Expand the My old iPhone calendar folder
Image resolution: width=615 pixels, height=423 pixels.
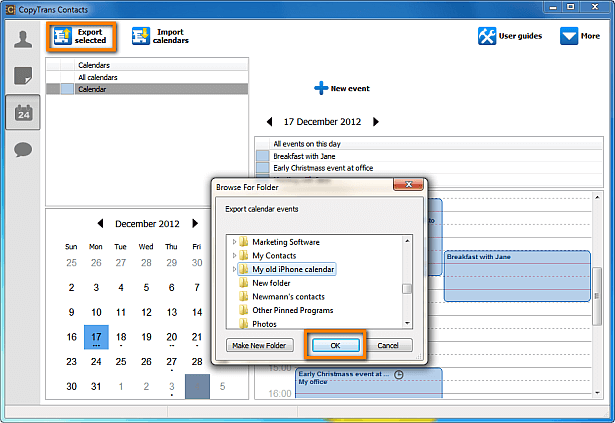(x=234, y=269)
